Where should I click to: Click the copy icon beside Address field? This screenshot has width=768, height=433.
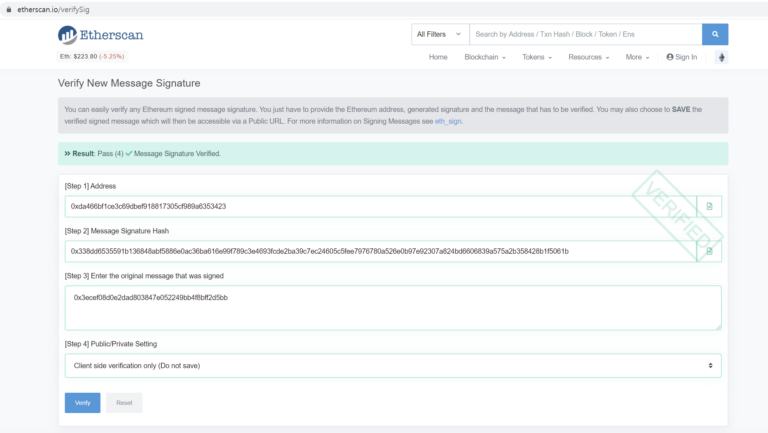(709, 206)
